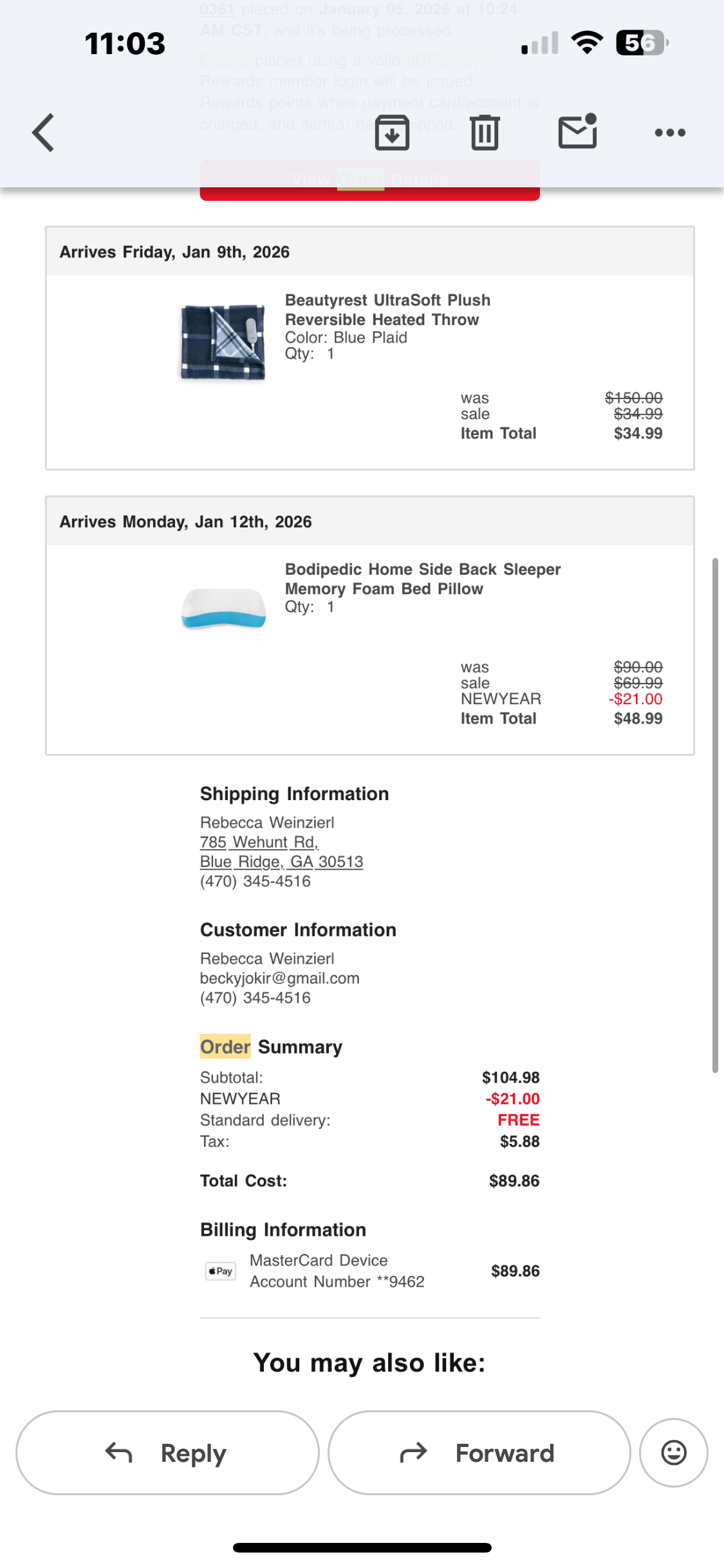This screenshot has height=1568, width=724.
Task: Tap the back arrow icon
Action: tap(43, 133)
